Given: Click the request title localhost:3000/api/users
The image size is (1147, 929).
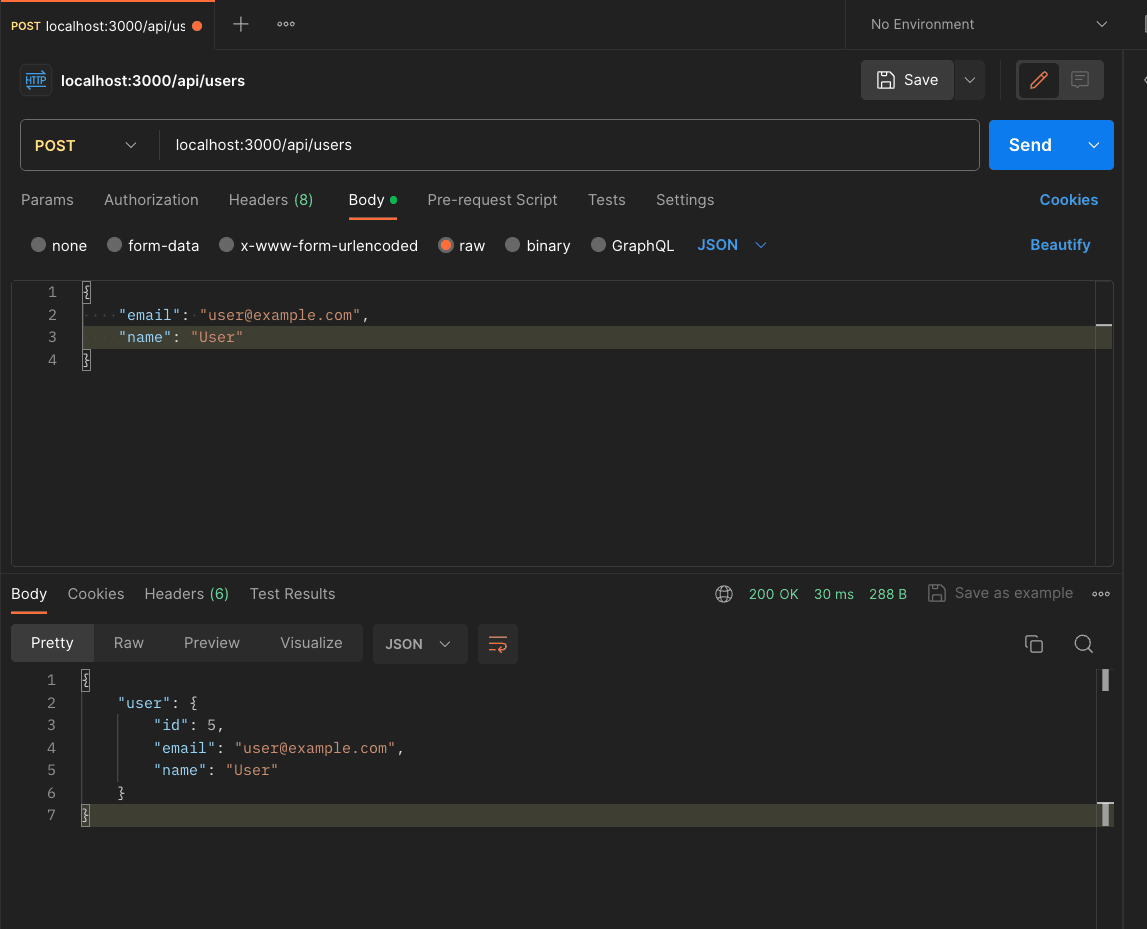Looking at the screenshot, I should click(x=153, y=80).
